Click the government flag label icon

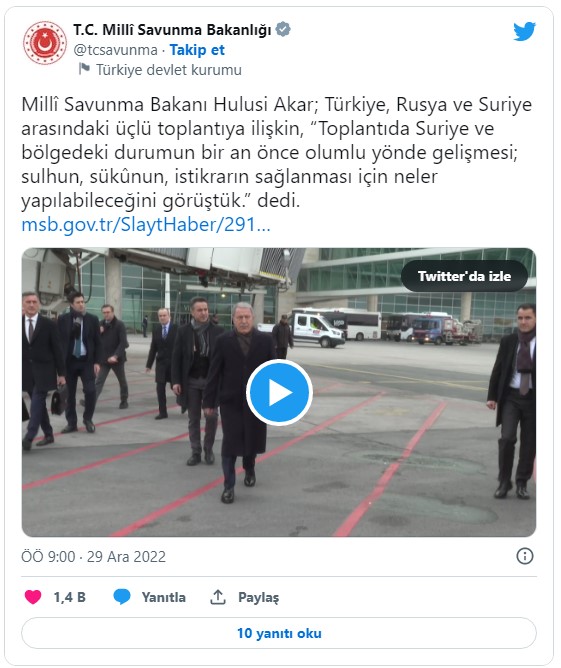tap(84, 69)
